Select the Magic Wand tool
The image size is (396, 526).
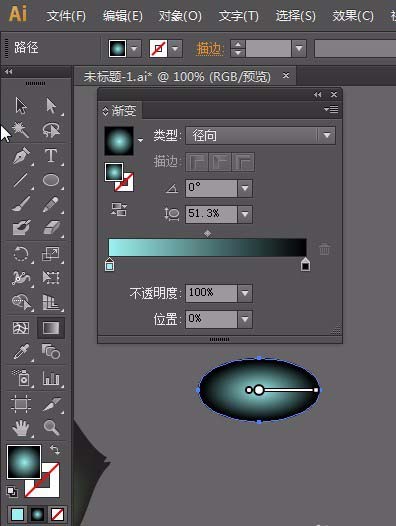click(x=21, y=130)
